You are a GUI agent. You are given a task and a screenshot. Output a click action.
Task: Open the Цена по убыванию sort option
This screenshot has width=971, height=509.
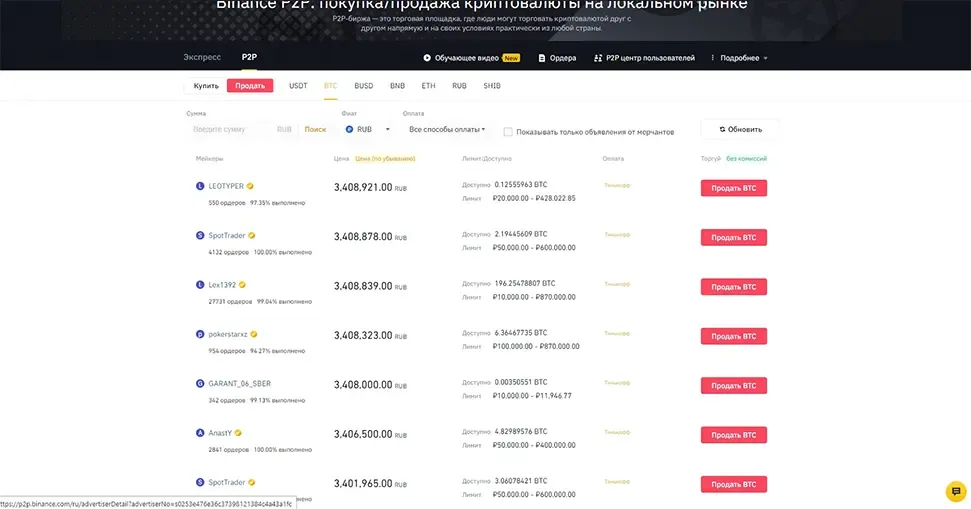point(385,159)
